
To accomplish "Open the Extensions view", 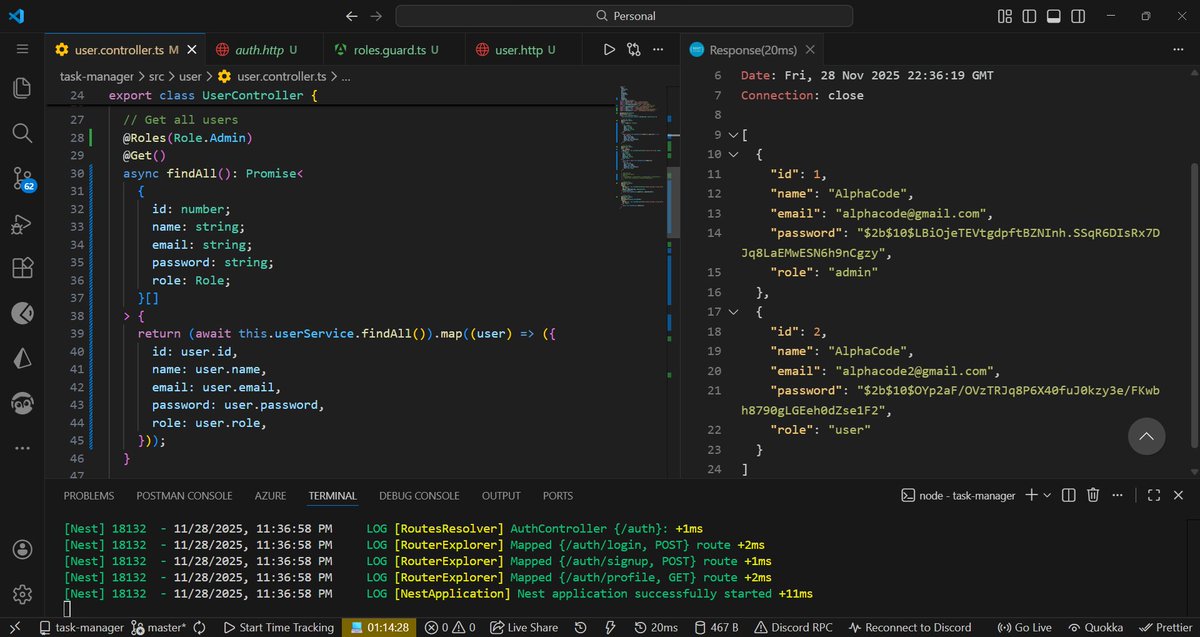I will [21, 268].
